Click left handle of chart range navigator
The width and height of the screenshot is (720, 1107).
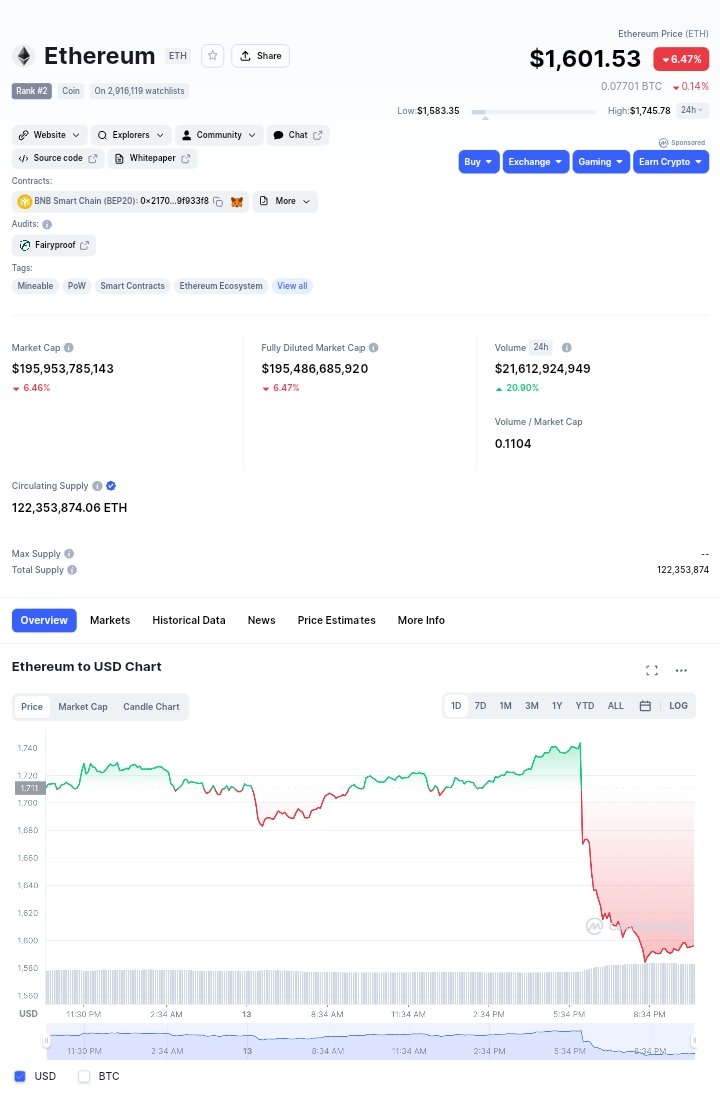click(47, 1041)
